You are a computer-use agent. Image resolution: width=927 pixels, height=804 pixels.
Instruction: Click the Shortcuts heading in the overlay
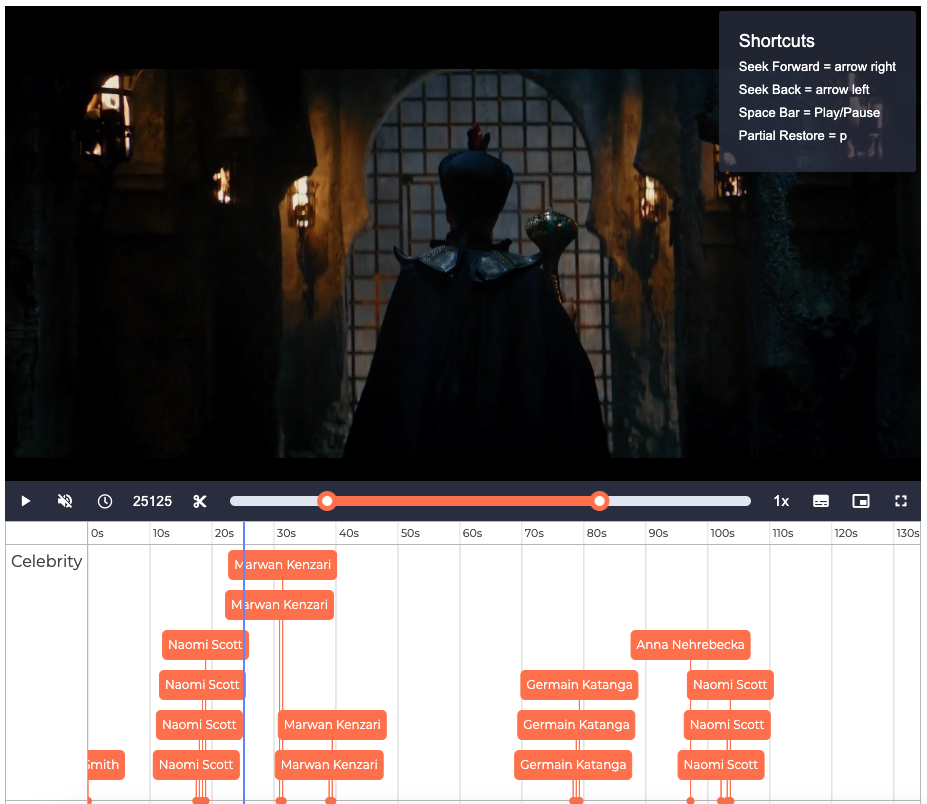[x=776, y=41]
